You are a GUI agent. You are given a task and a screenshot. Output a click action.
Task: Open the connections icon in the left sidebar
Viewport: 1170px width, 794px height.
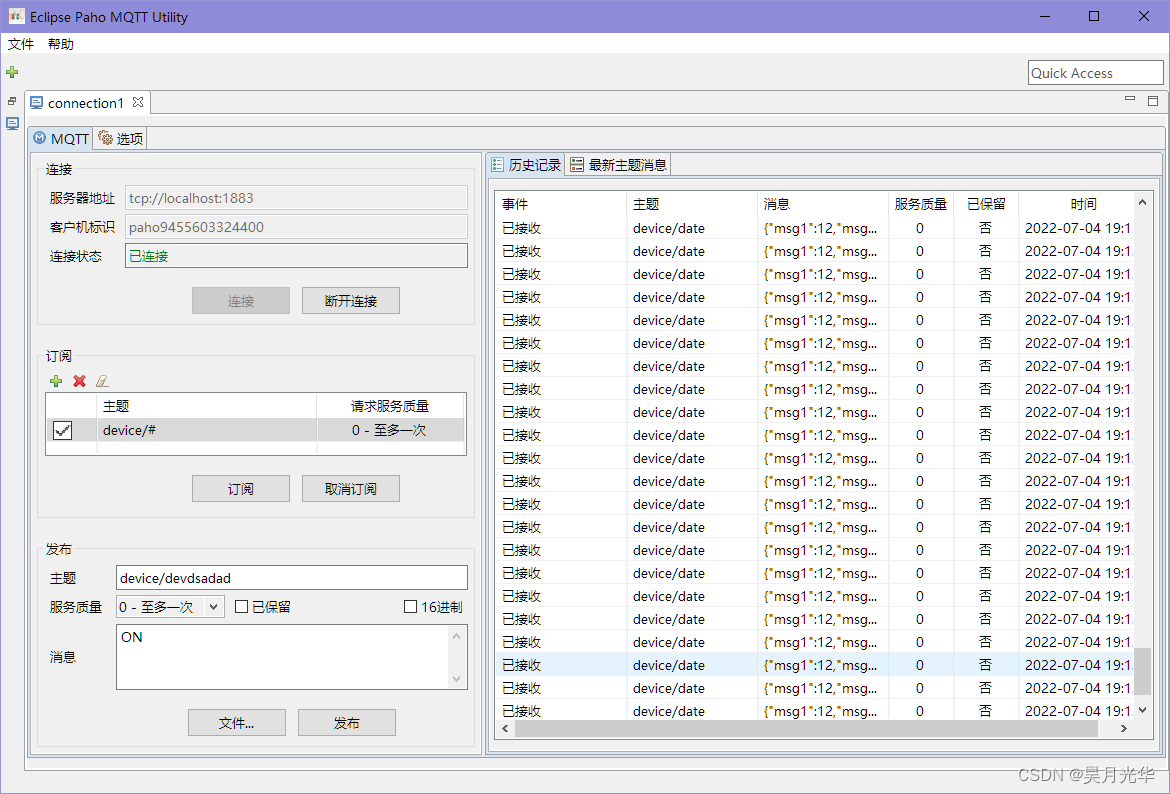click(13, 124)
